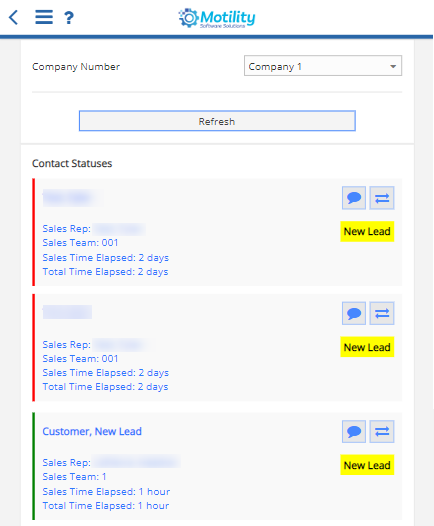Open chat for Customer, New Lead contact
The width and height of the screenshot is (434, 526).
[354, 431]
